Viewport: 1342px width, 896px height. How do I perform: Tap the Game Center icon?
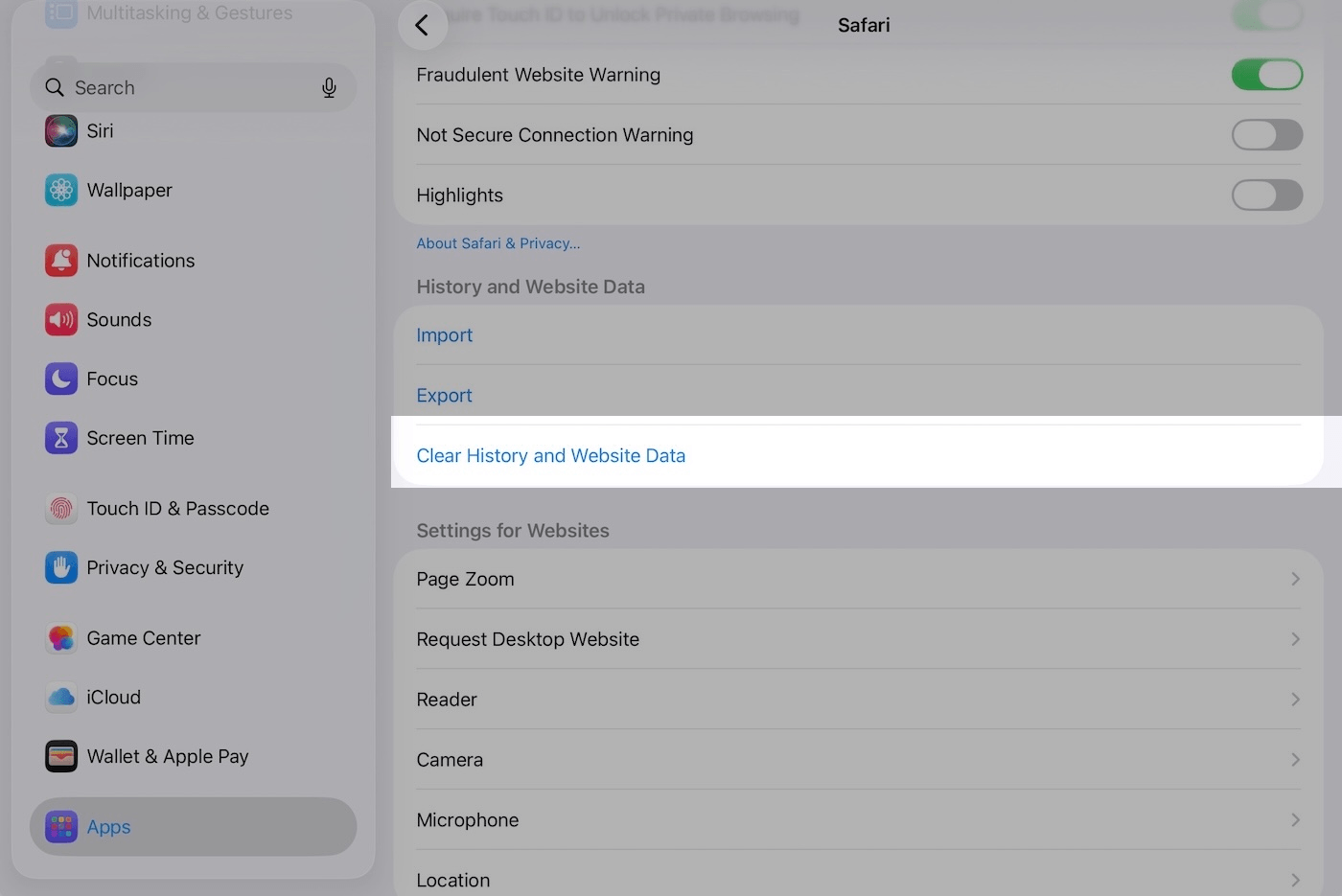tap(61, 638)
